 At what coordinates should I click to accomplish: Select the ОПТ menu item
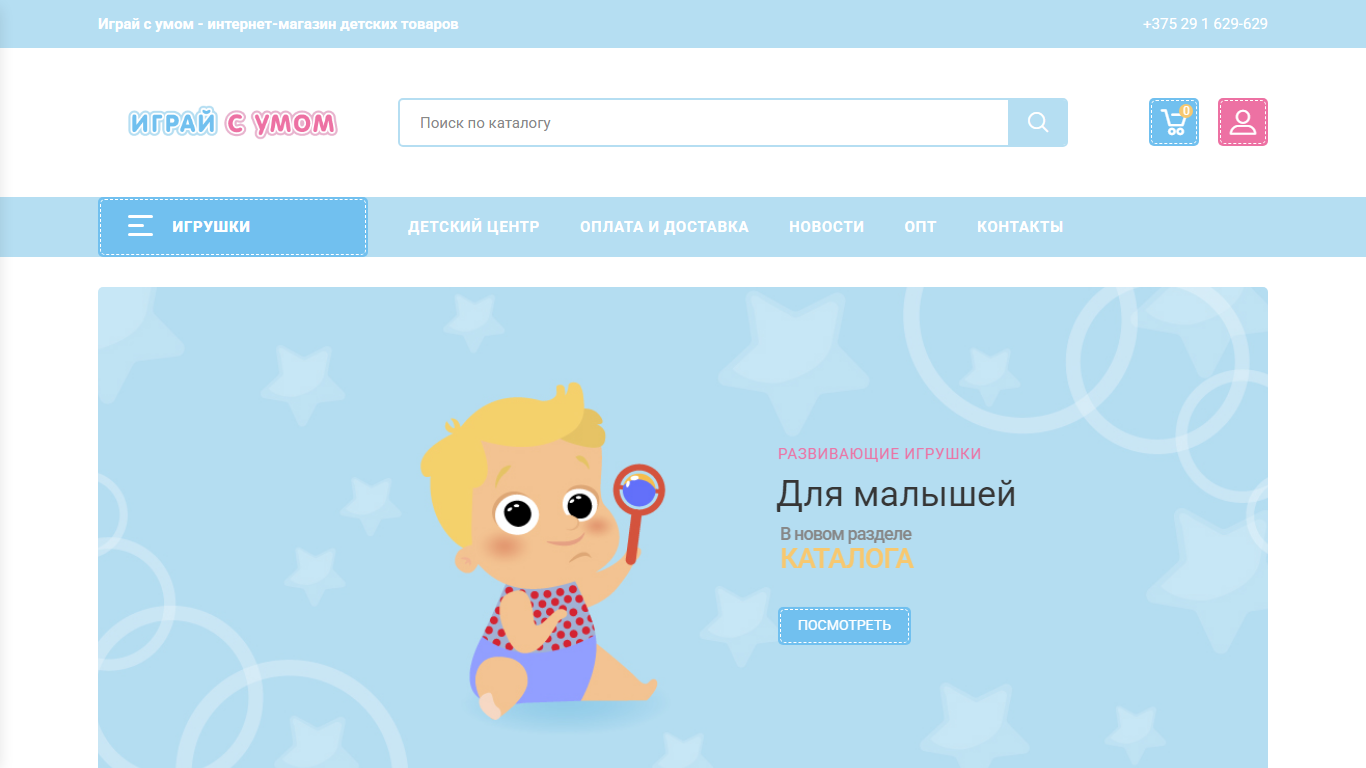(x=920, y=227)
